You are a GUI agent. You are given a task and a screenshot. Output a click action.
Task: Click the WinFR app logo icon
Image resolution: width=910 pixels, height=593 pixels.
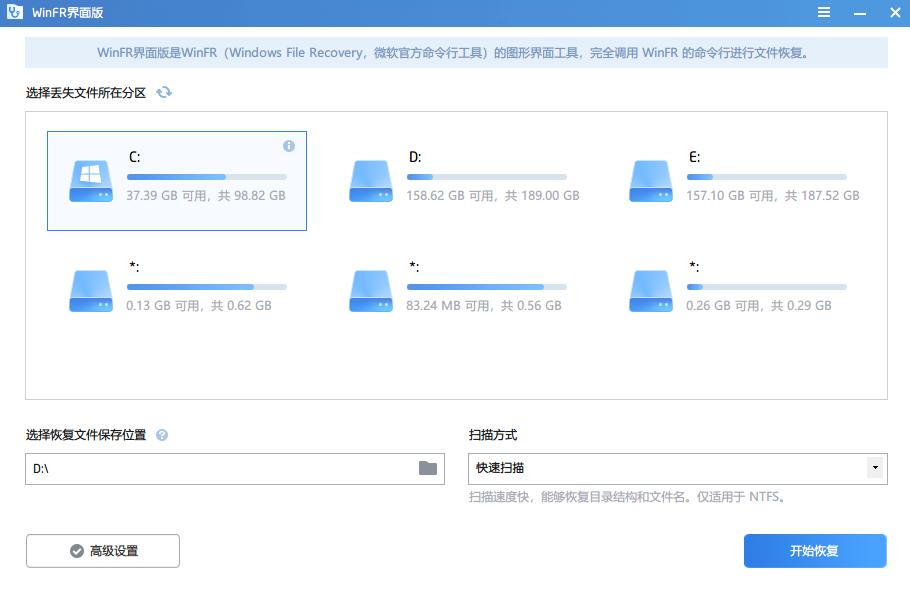tap(15, 12)
